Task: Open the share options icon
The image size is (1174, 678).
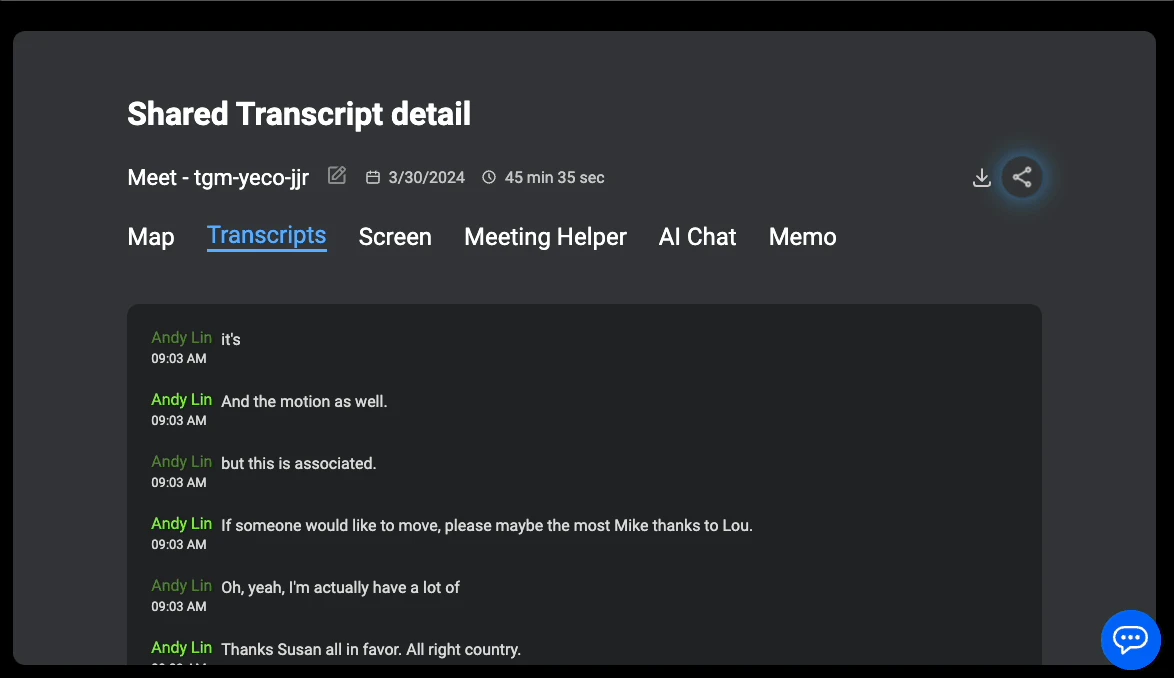Action: (1021, 178)
